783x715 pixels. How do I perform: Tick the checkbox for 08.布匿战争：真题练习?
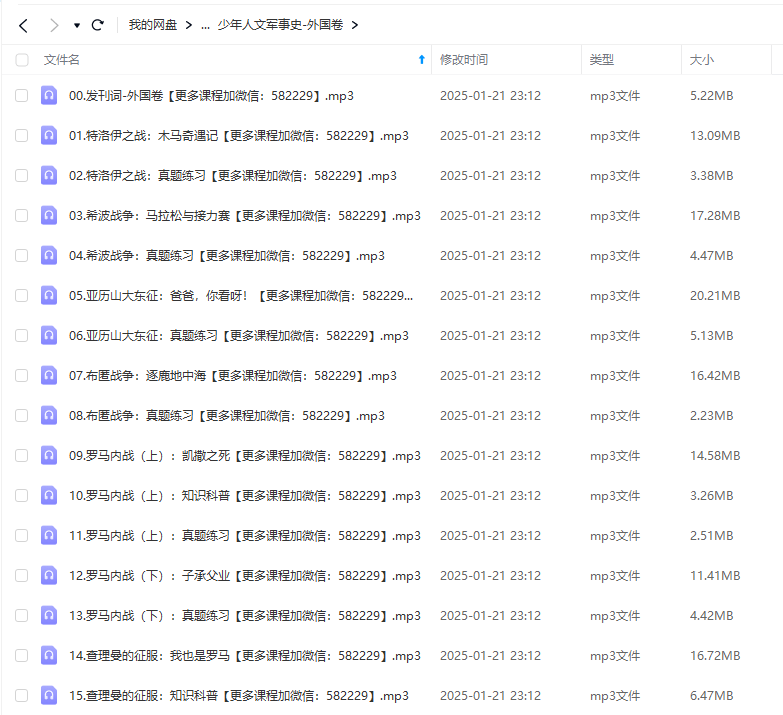point(21,415)
